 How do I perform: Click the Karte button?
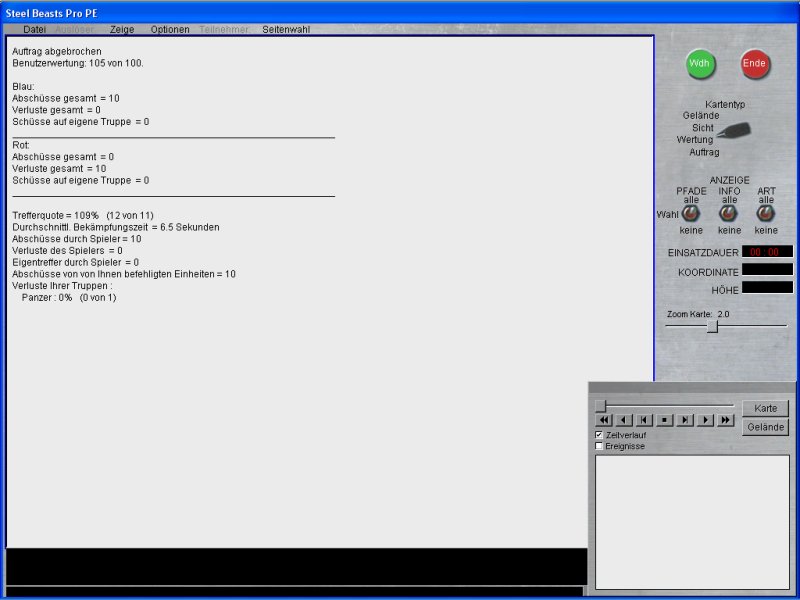pos(765,408)
